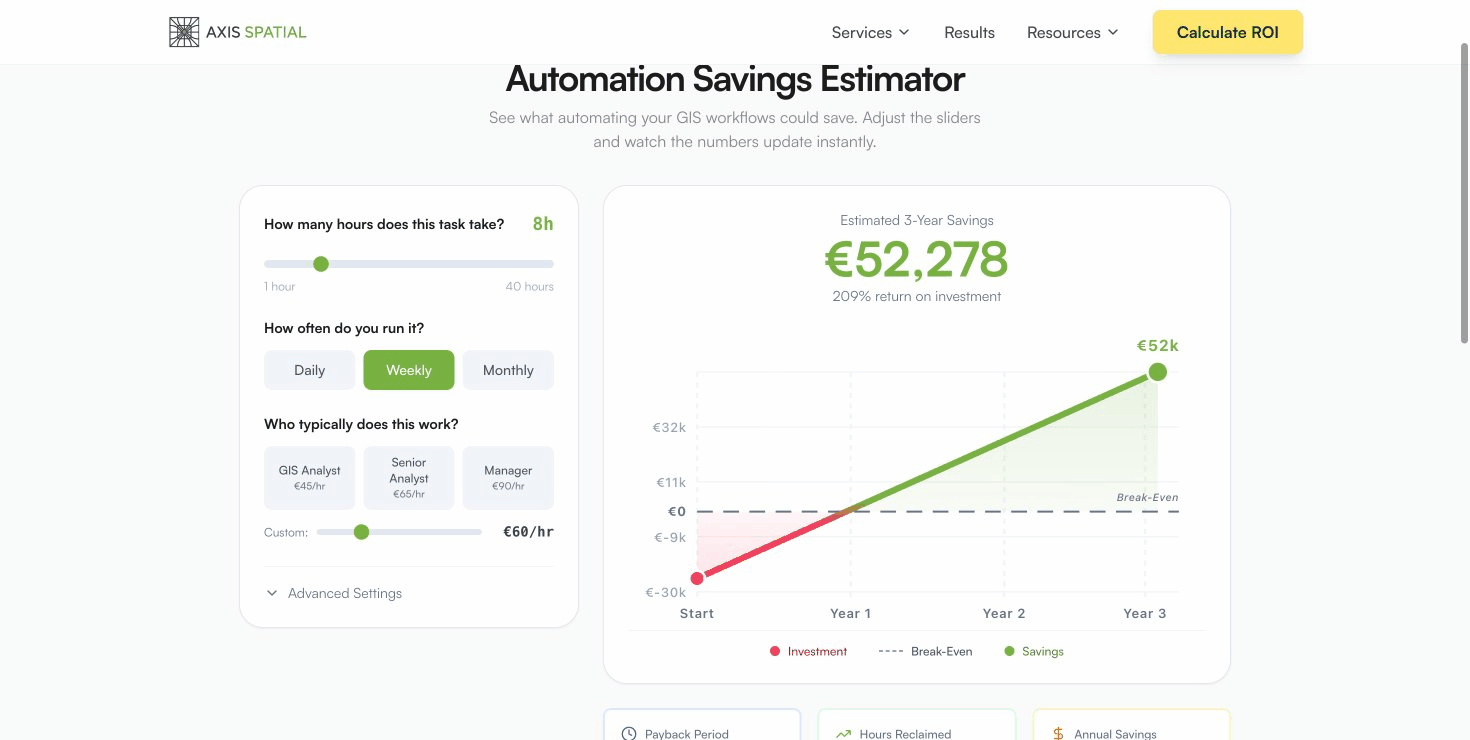Image resolution: width=1470 pixels, height=740 pixels.
Task: Click the red Investment legend dot
Action: point(775,651)
